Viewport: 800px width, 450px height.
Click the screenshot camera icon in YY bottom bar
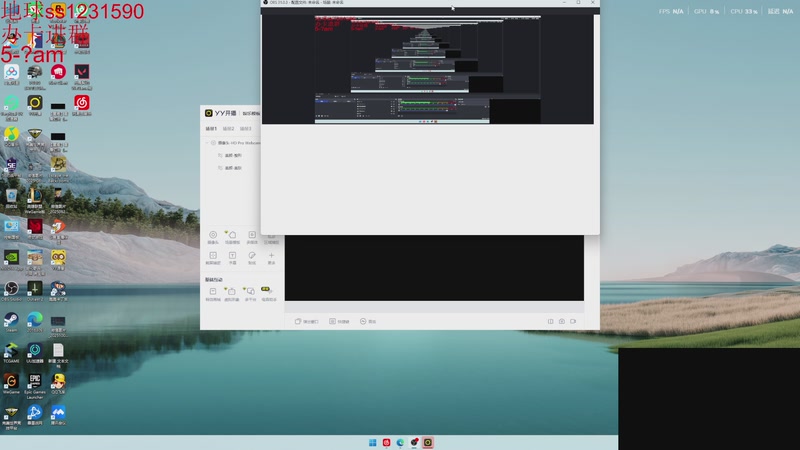562,321
